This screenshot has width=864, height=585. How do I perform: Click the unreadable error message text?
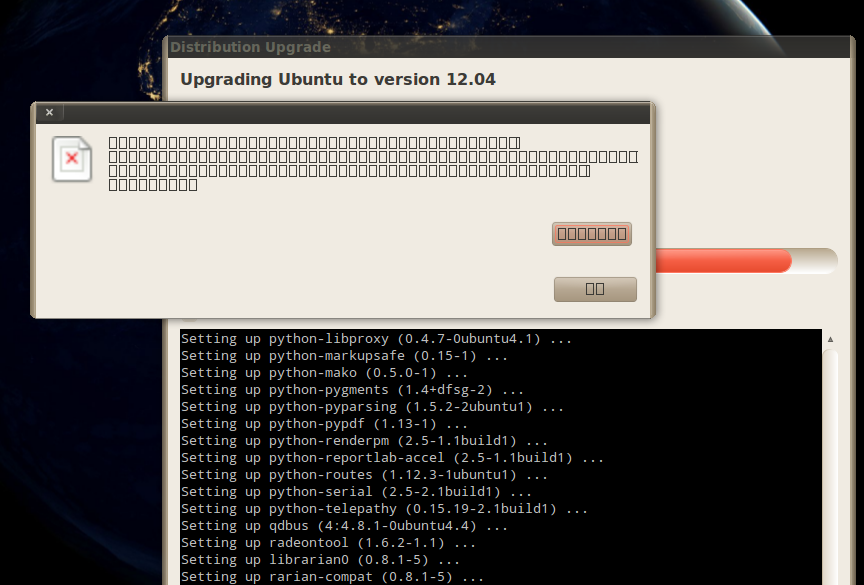[x=370, y=164]
